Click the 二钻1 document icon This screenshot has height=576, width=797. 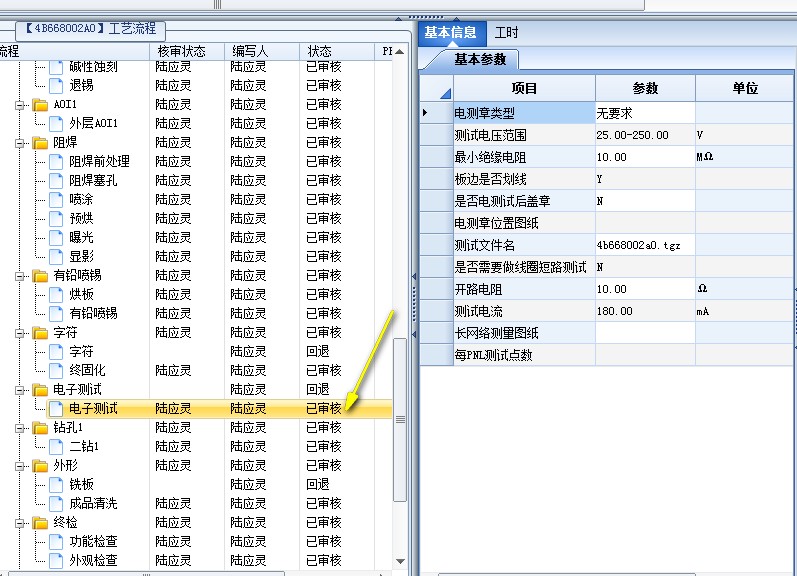coord(56,447)
